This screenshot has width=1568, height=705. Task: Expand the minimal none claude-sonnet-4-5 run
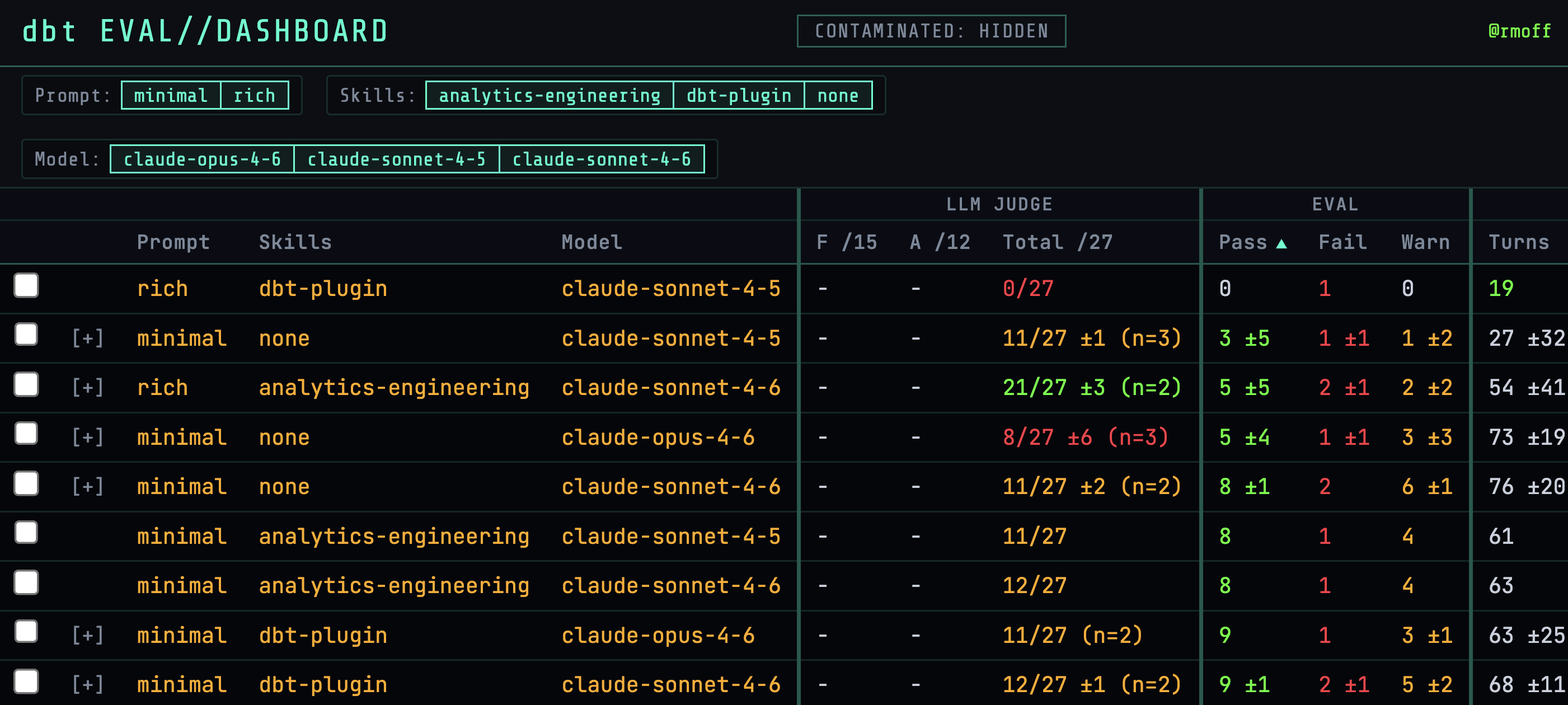click(89, 338)
